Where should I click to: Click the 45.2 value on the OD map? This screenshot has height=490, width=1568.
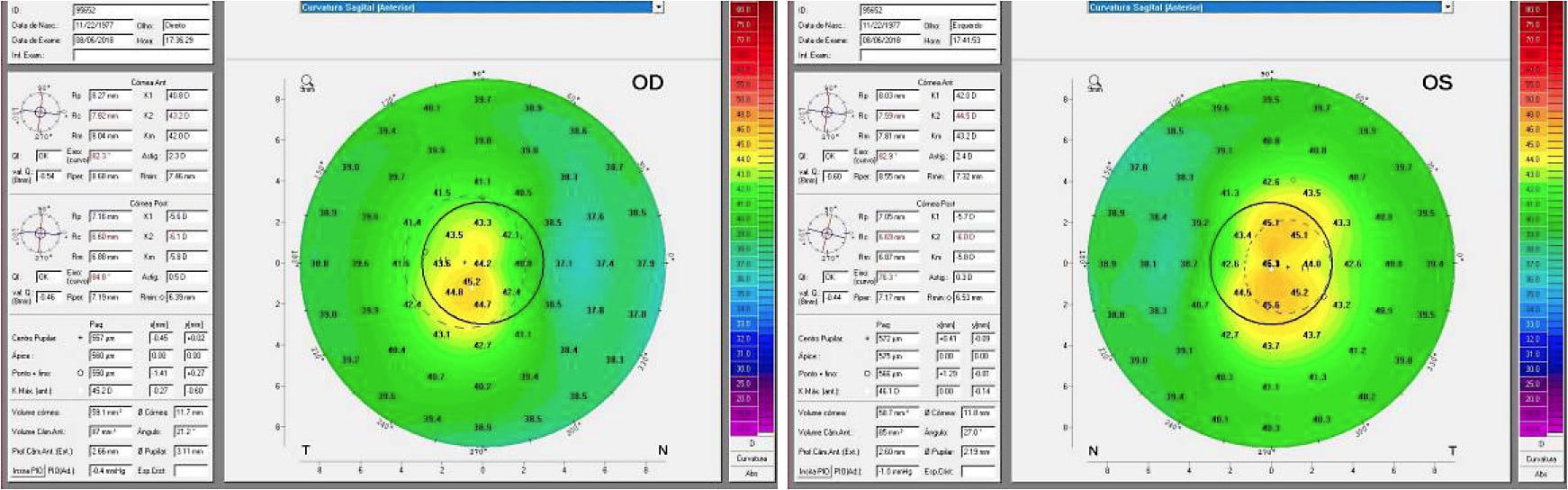(471, 282)
